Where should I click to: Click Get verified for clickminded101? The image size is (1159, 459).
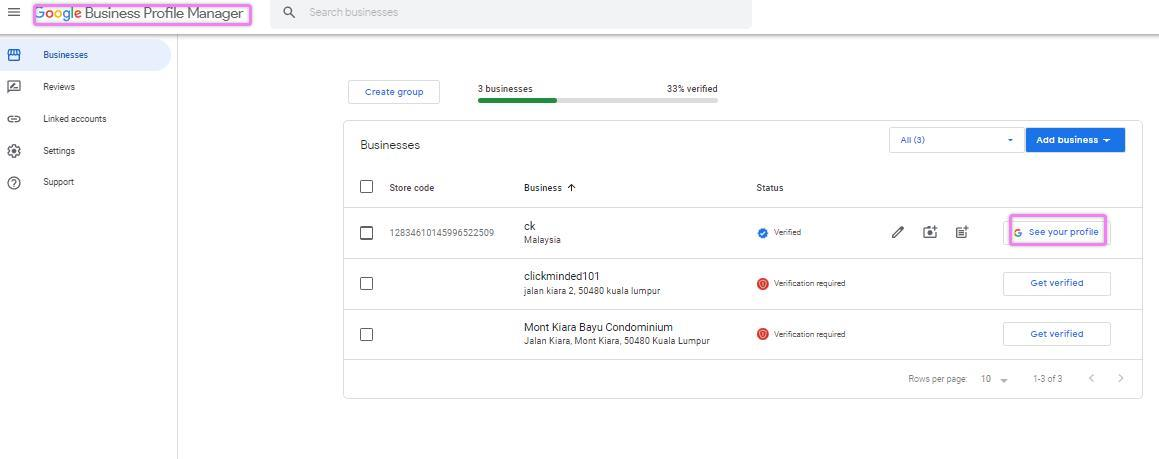coord(1056,283)
